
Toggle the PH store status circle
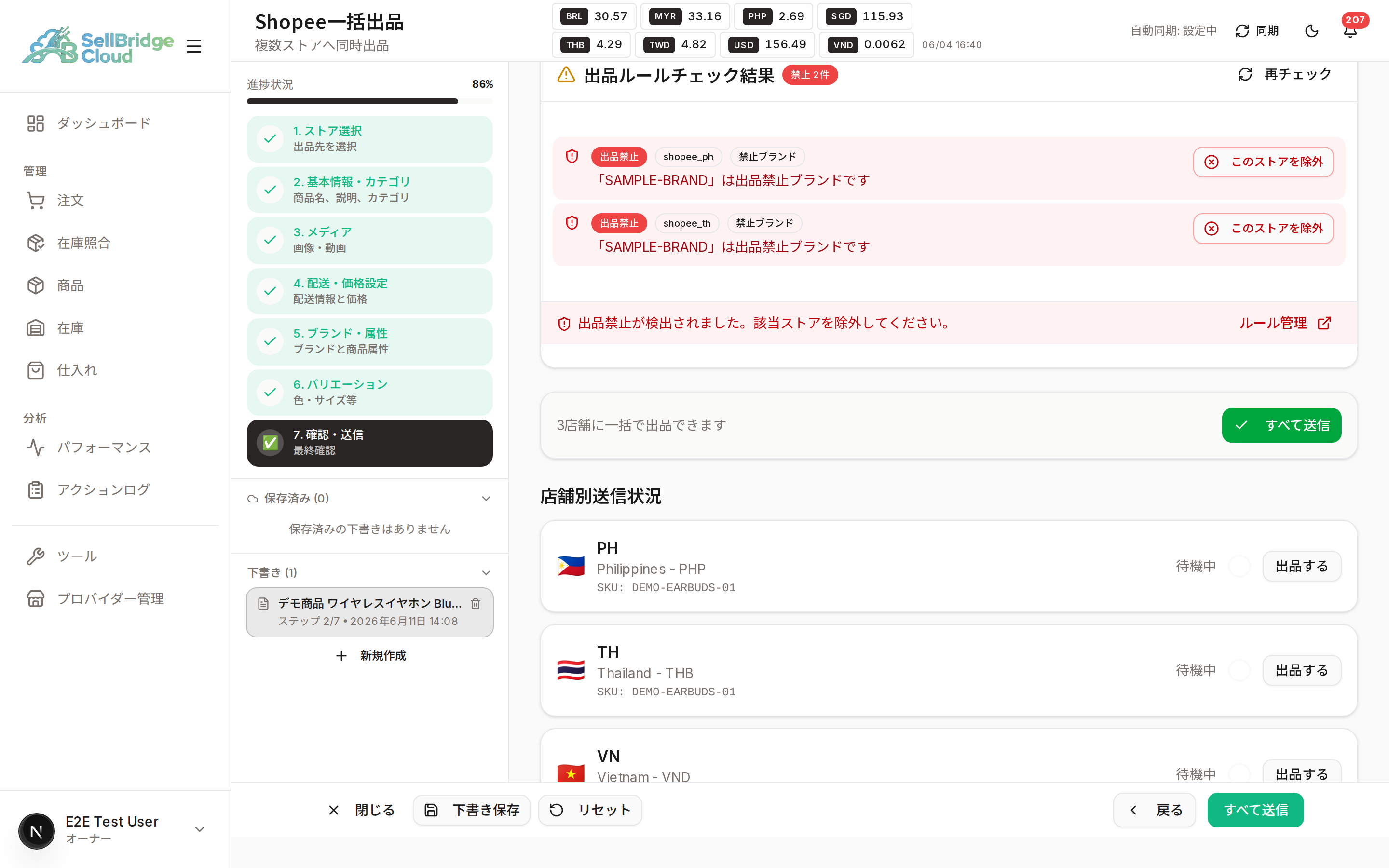pos(1240,566)
